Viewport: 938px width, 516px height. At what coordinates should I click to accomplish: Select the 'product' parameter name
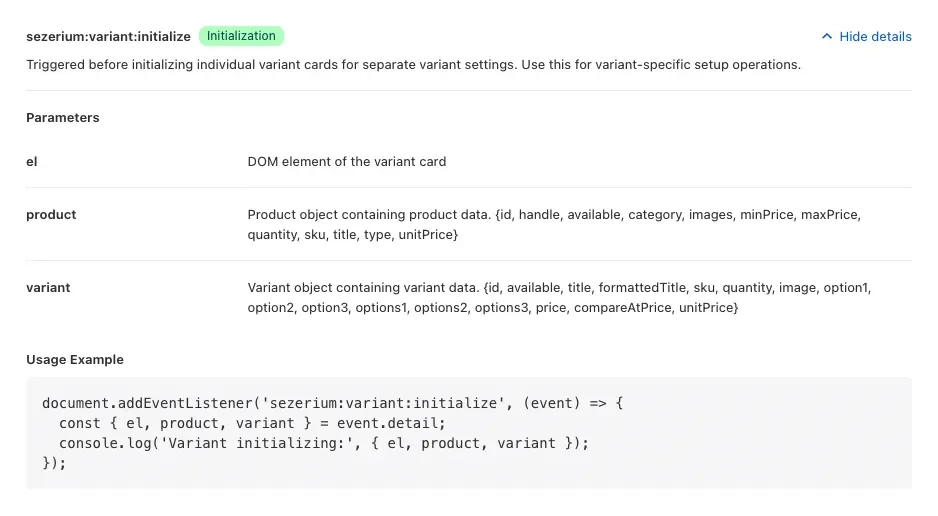point(51,215)
